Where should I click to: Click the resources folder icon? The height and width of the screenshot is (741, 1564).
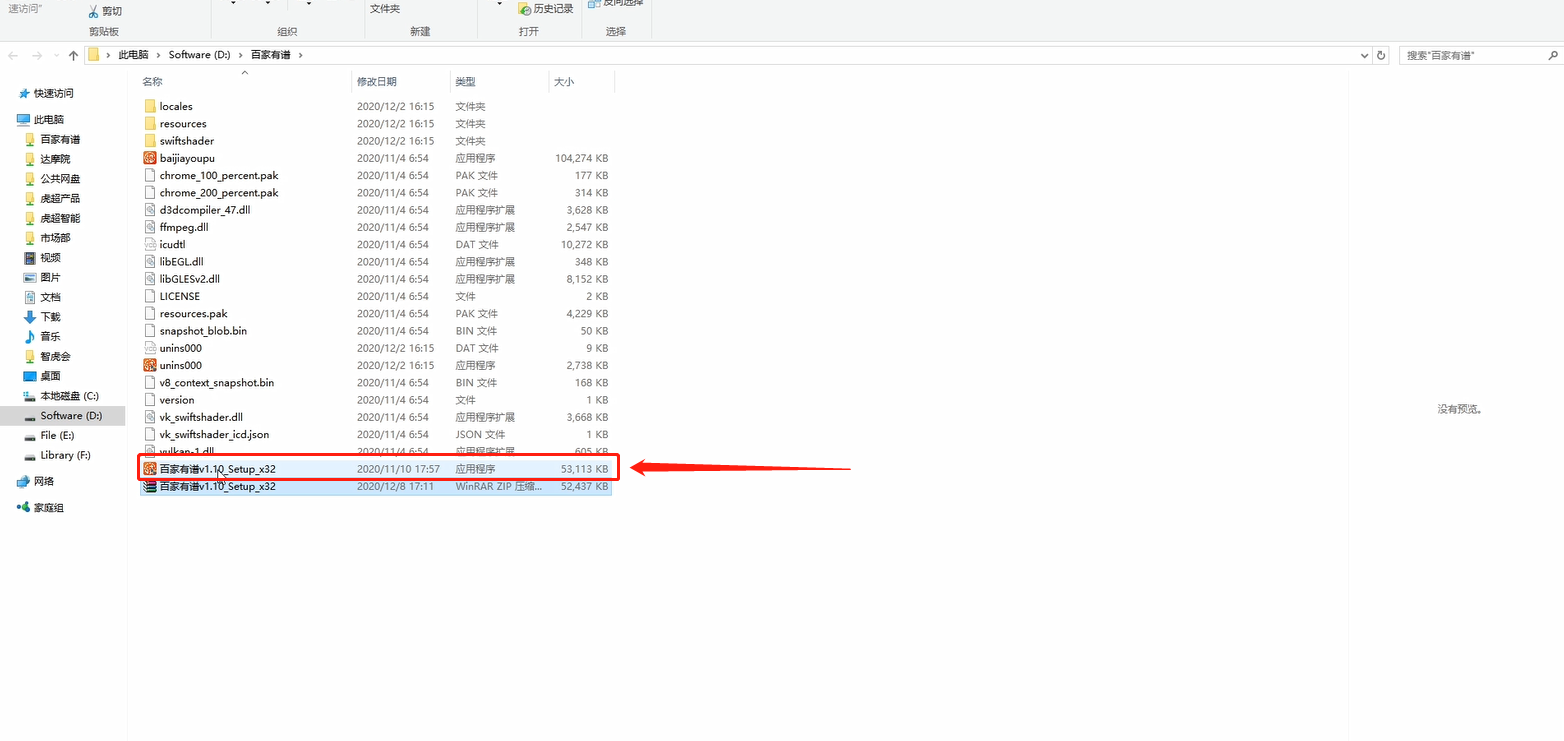(x=150, y=124)
